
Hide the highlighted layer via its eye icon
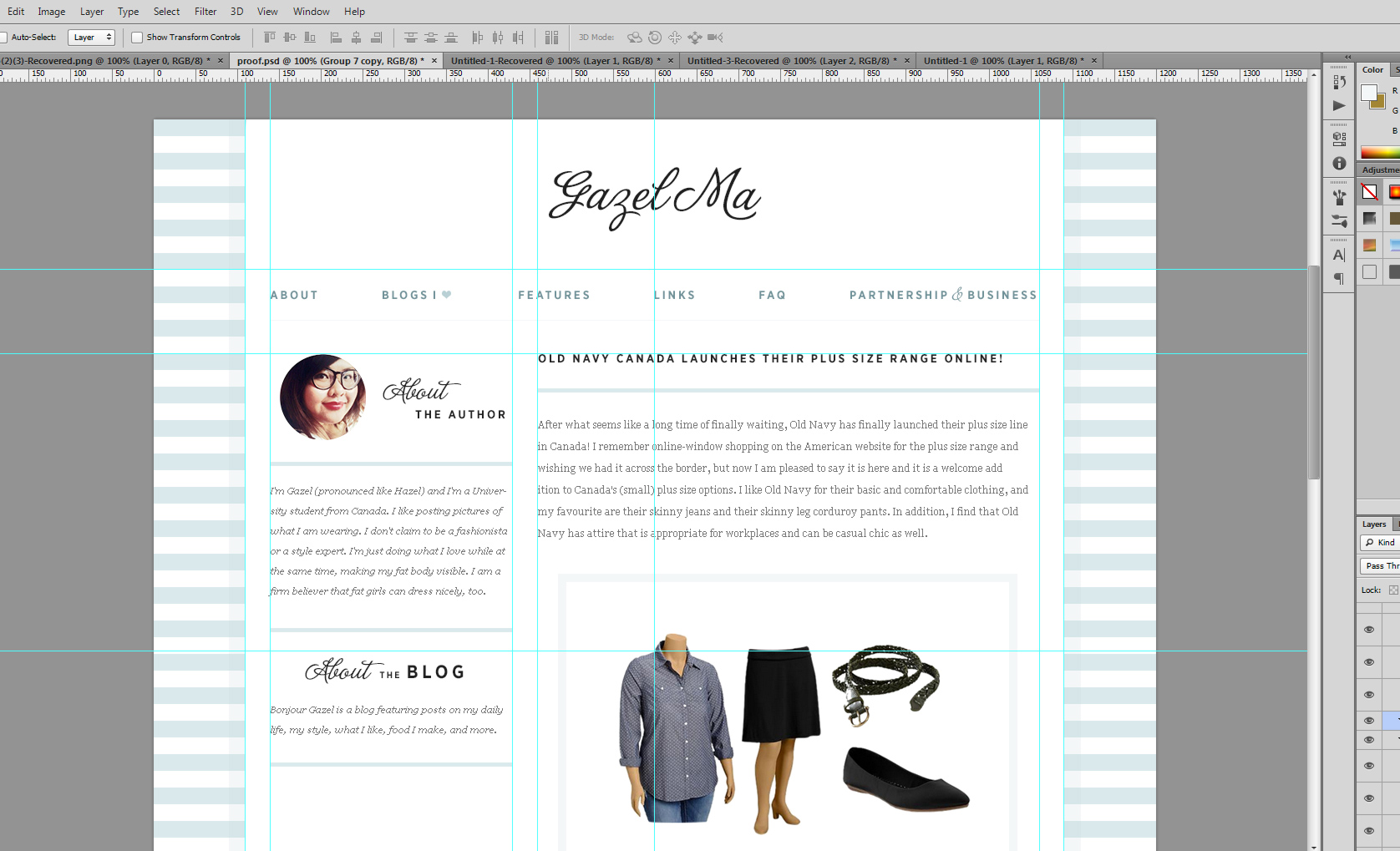pyautogui.click(x=1369, y=720)
